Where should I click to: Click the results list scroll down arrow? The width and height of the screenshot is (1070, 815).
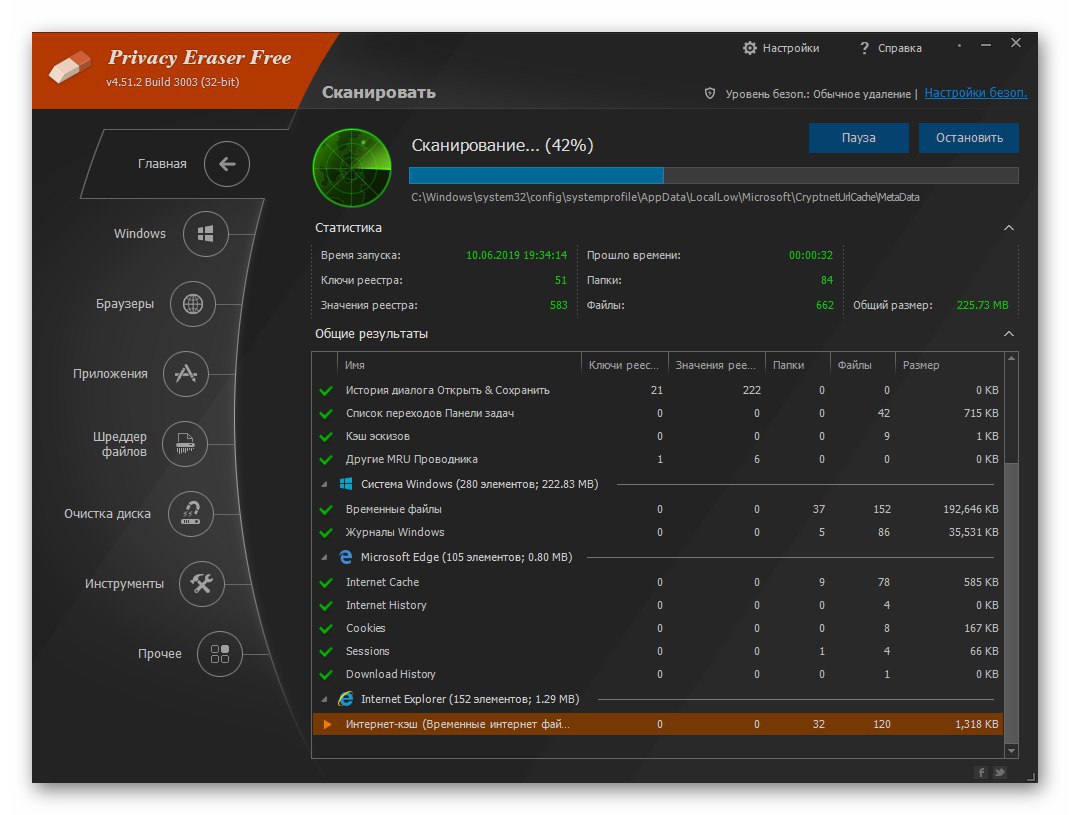[1012, 751]
